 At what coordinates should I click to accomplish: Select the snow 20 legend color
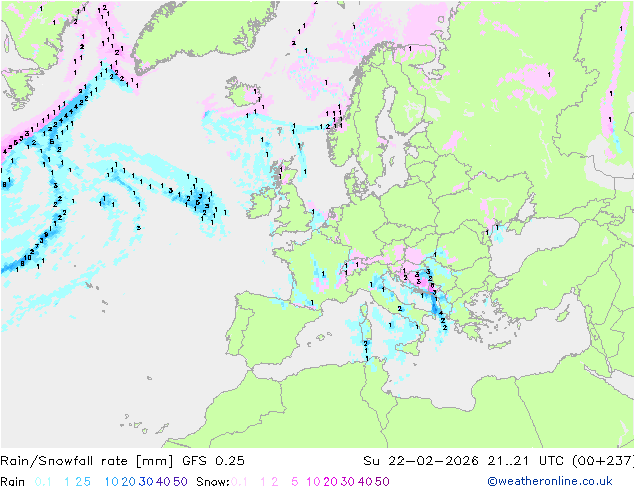tap(330, 482)
